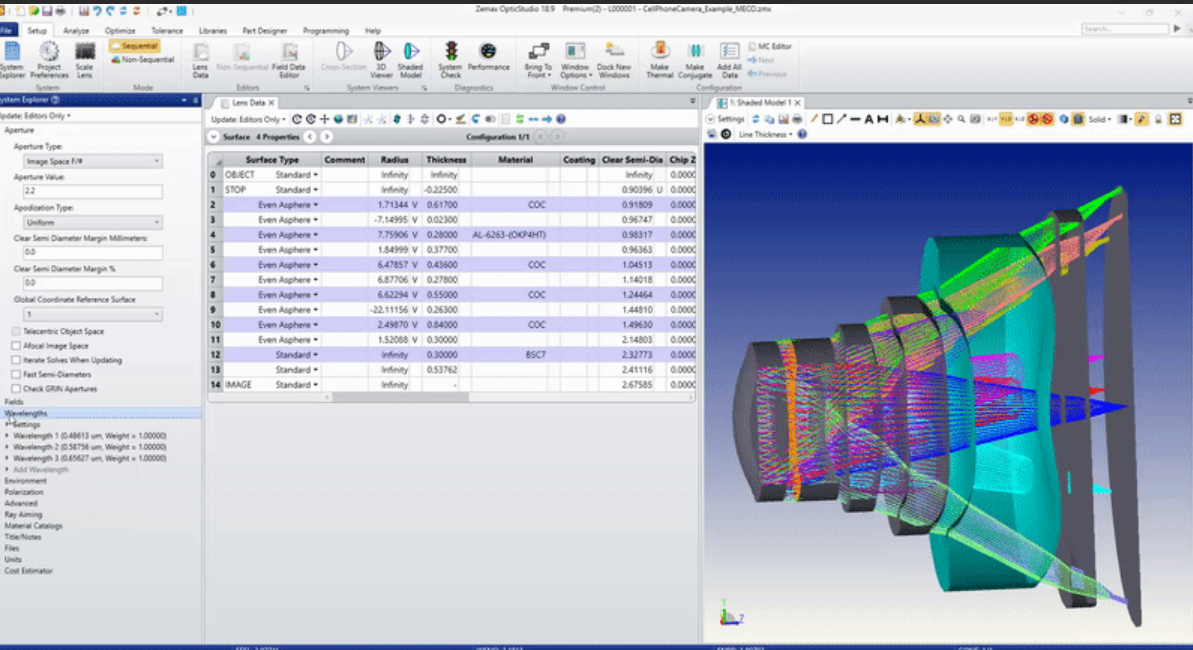Screen dimensions: 1193x650
Task: Expand the Wavelength 1 tree entry
Action: pos(8,436)
